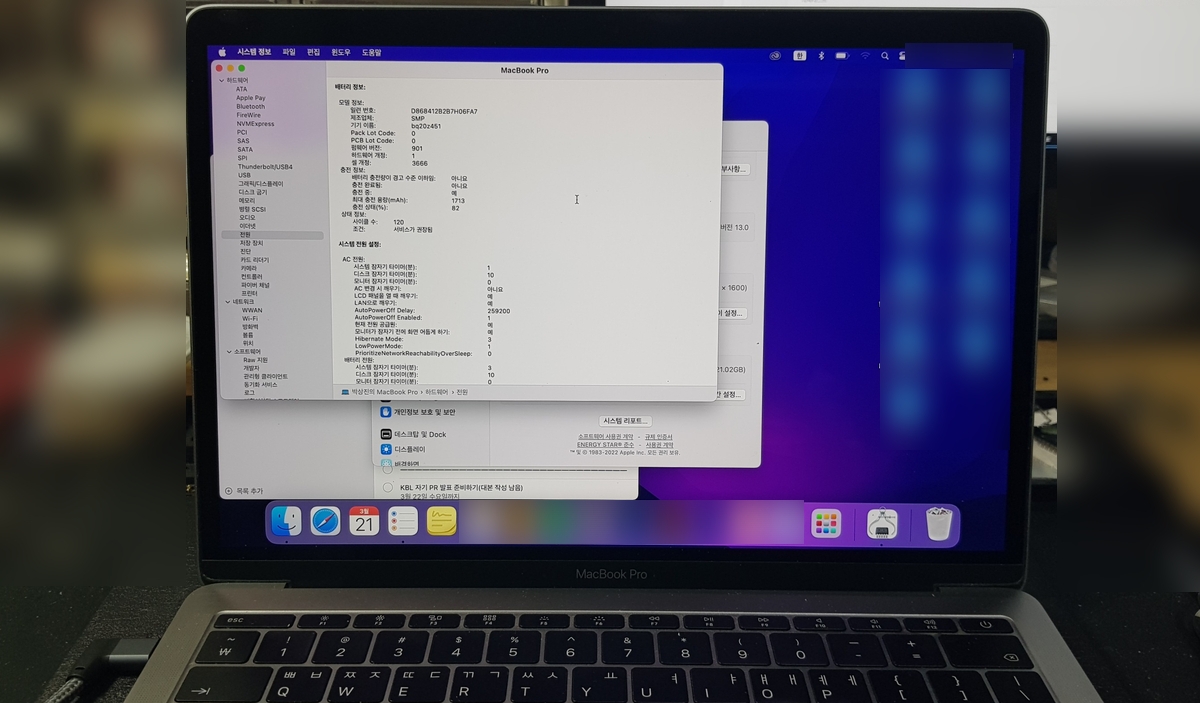Click the Korean input source (한) icon

tap(799, 55)
